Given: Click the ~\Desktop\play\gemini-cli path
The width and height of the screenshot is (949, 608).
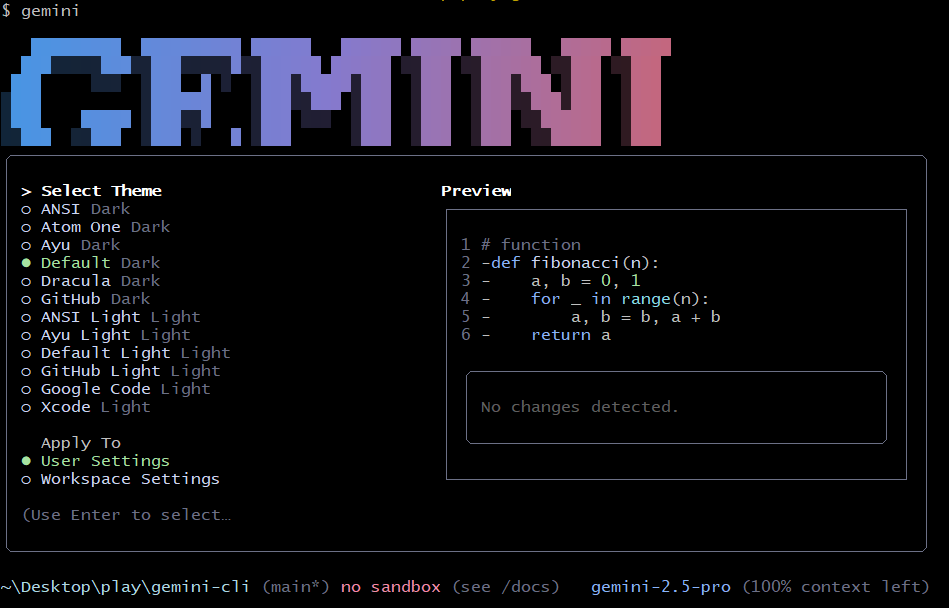Looking at the screenshot, I should coord(125,587).
